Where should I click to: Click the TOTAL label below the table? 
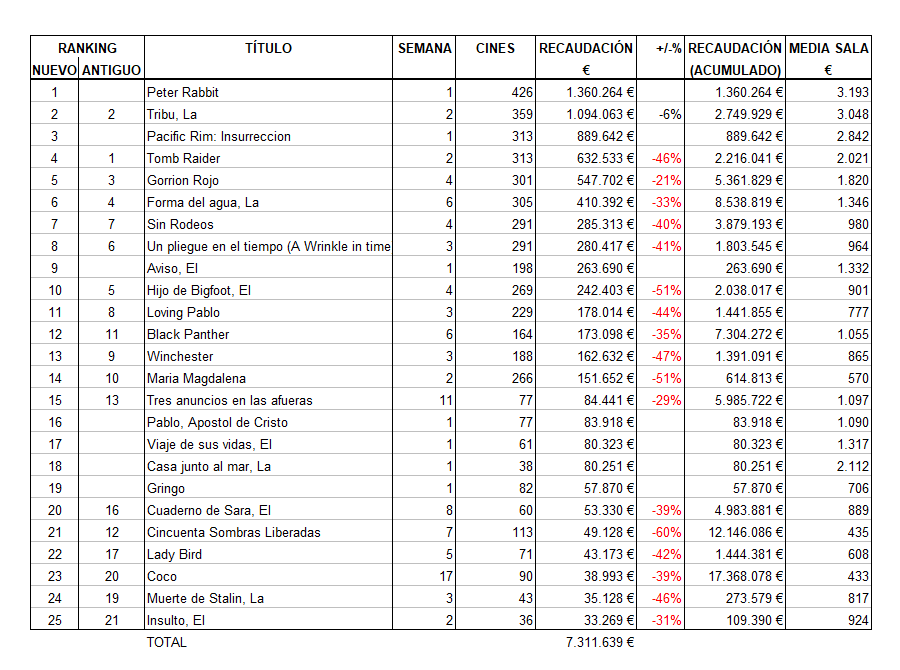166,642
